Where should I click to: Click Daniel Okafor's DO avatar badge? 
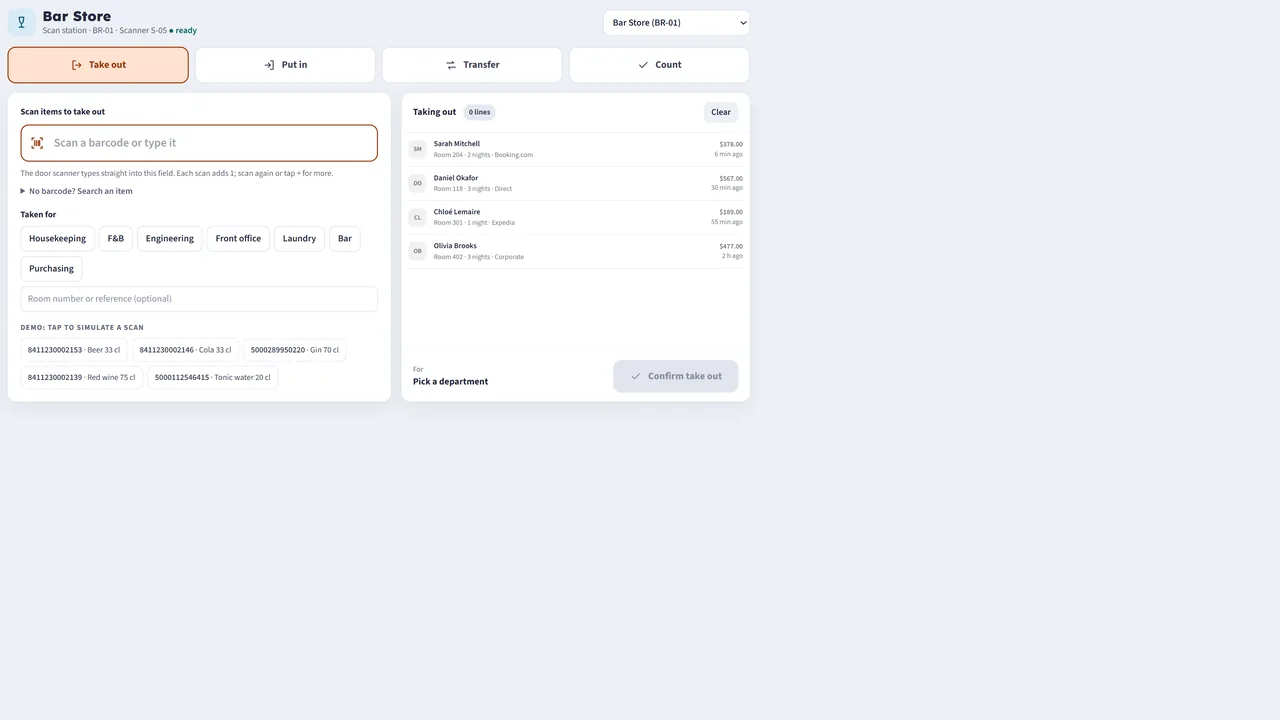coord(418,183)
